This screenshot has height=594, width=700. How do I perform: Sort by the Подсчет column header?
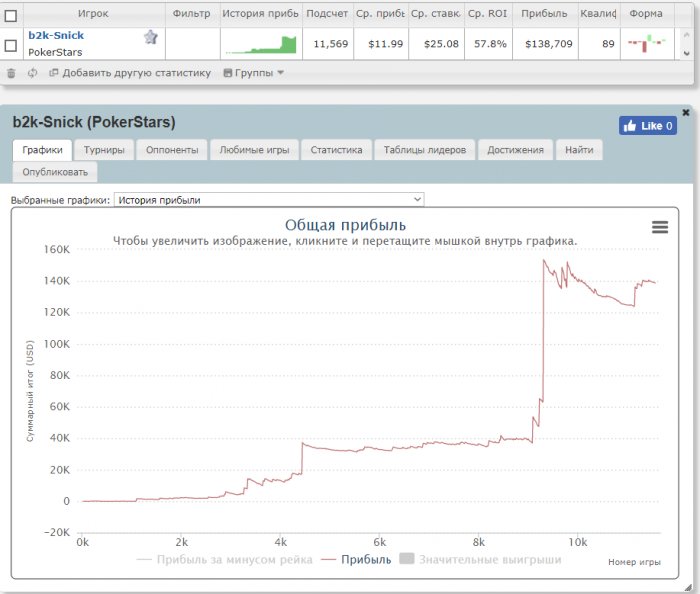click(x=327, y=14)
